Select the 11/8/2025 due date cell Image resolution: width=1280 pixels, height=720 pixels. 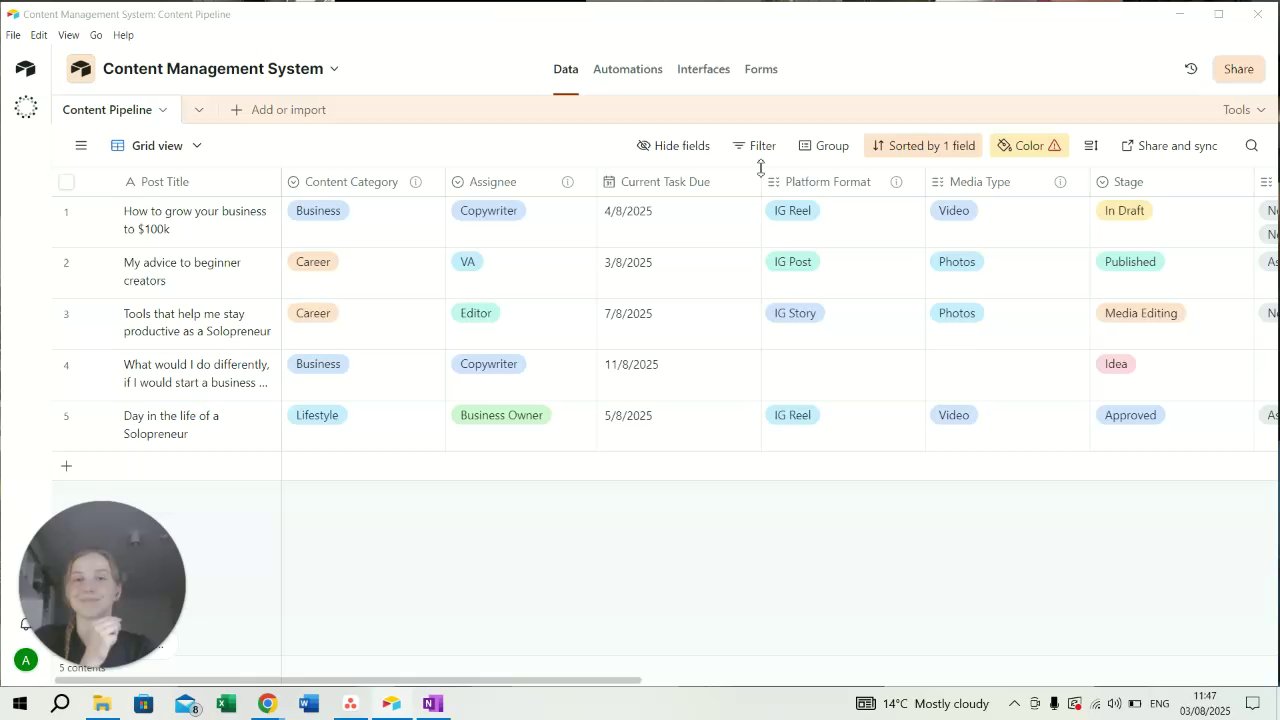coord(679,375)
